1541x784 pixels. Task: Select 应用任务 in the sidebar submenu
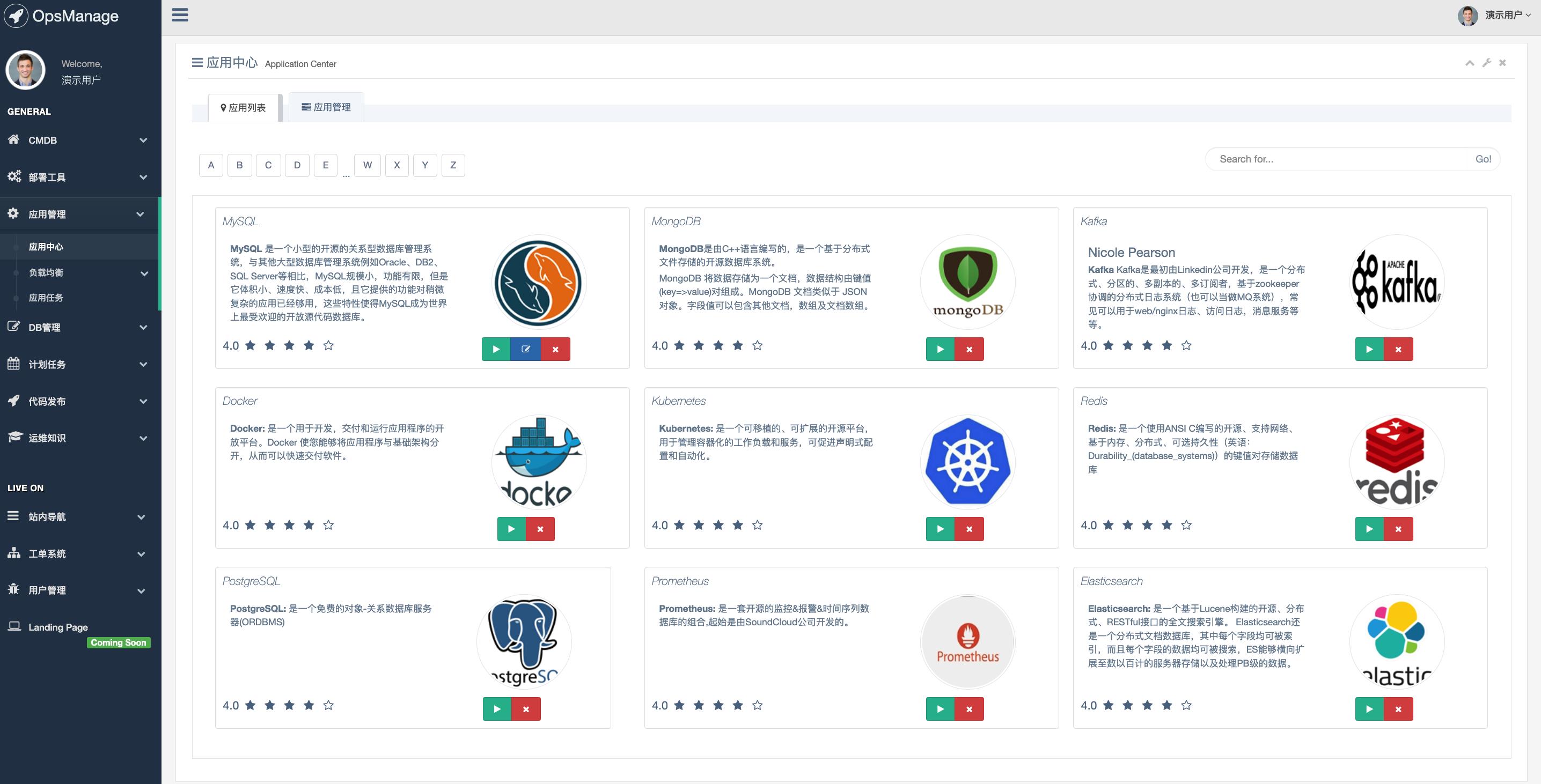click(x=46, y=298)
